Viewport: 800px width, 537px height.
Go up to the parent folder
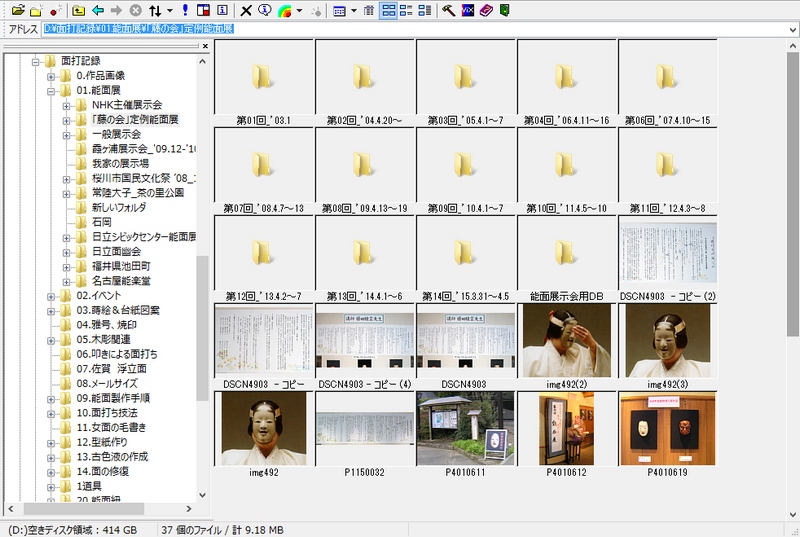pos(79,10)
